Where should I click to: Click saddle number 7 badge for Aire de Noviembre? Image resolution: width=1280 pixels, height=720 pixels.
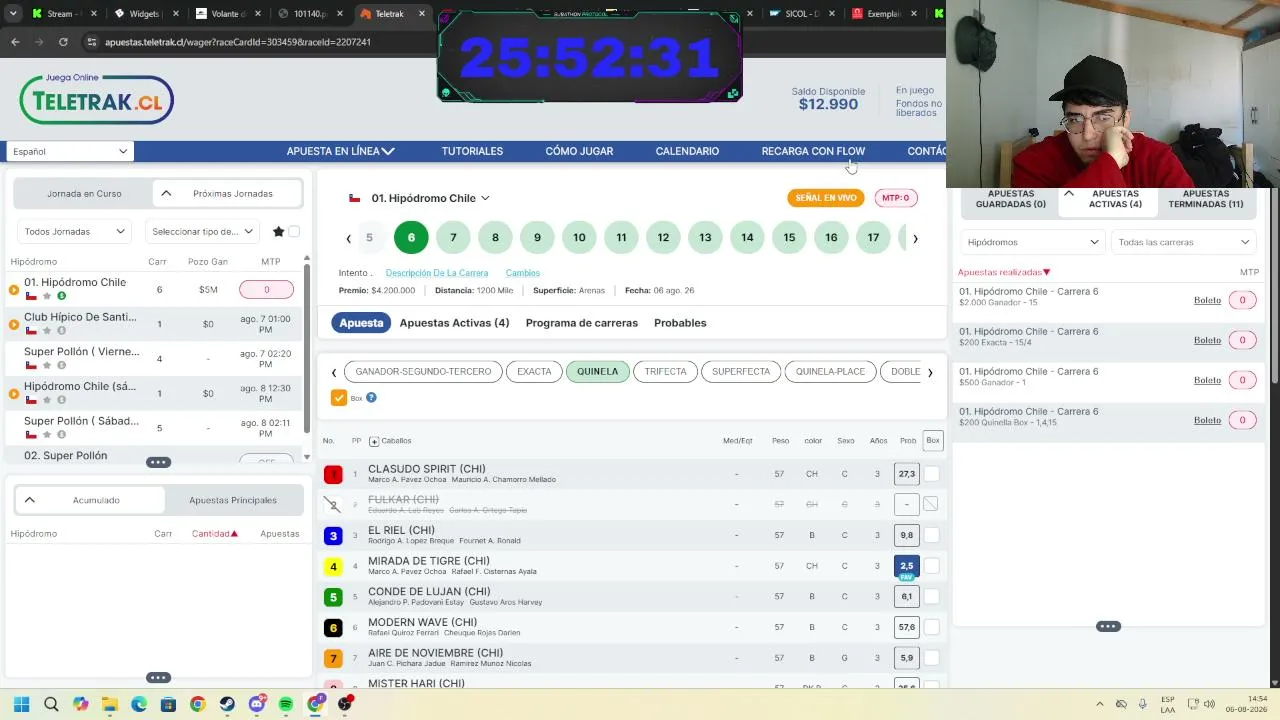[x=333, y=659]
